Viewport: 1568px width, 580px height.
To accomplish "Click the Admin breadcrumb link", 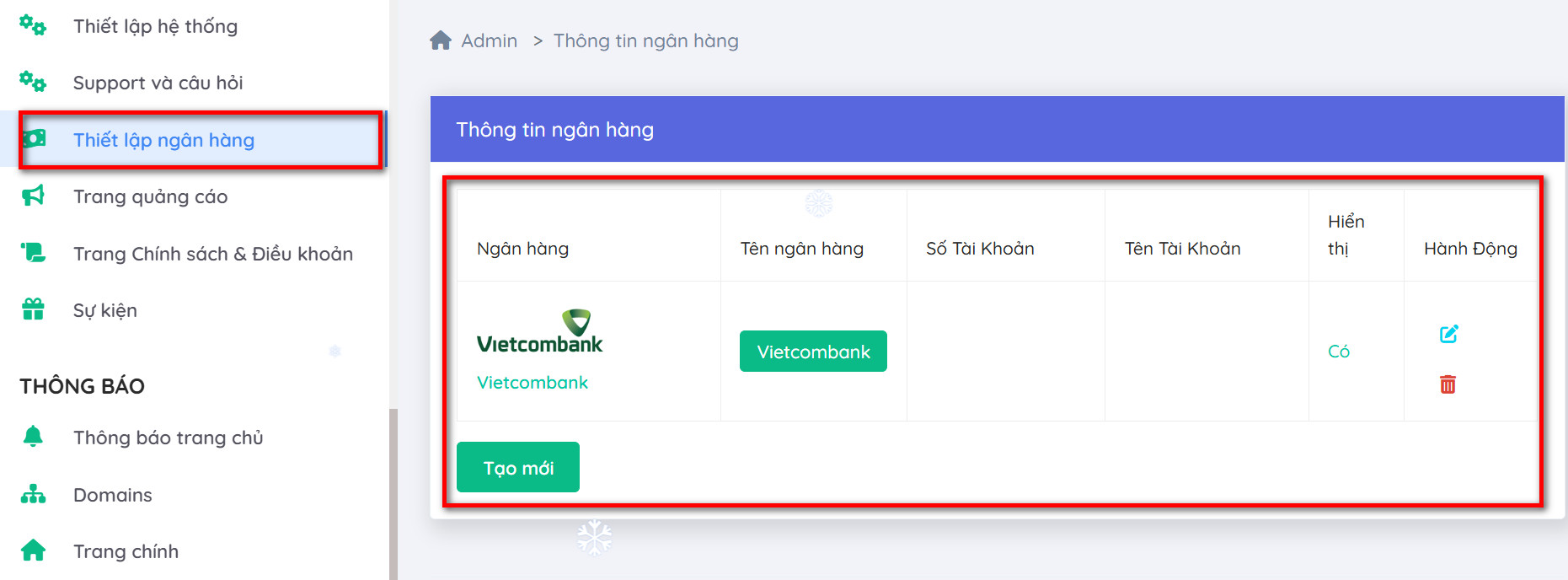I will tap(489, 40).
